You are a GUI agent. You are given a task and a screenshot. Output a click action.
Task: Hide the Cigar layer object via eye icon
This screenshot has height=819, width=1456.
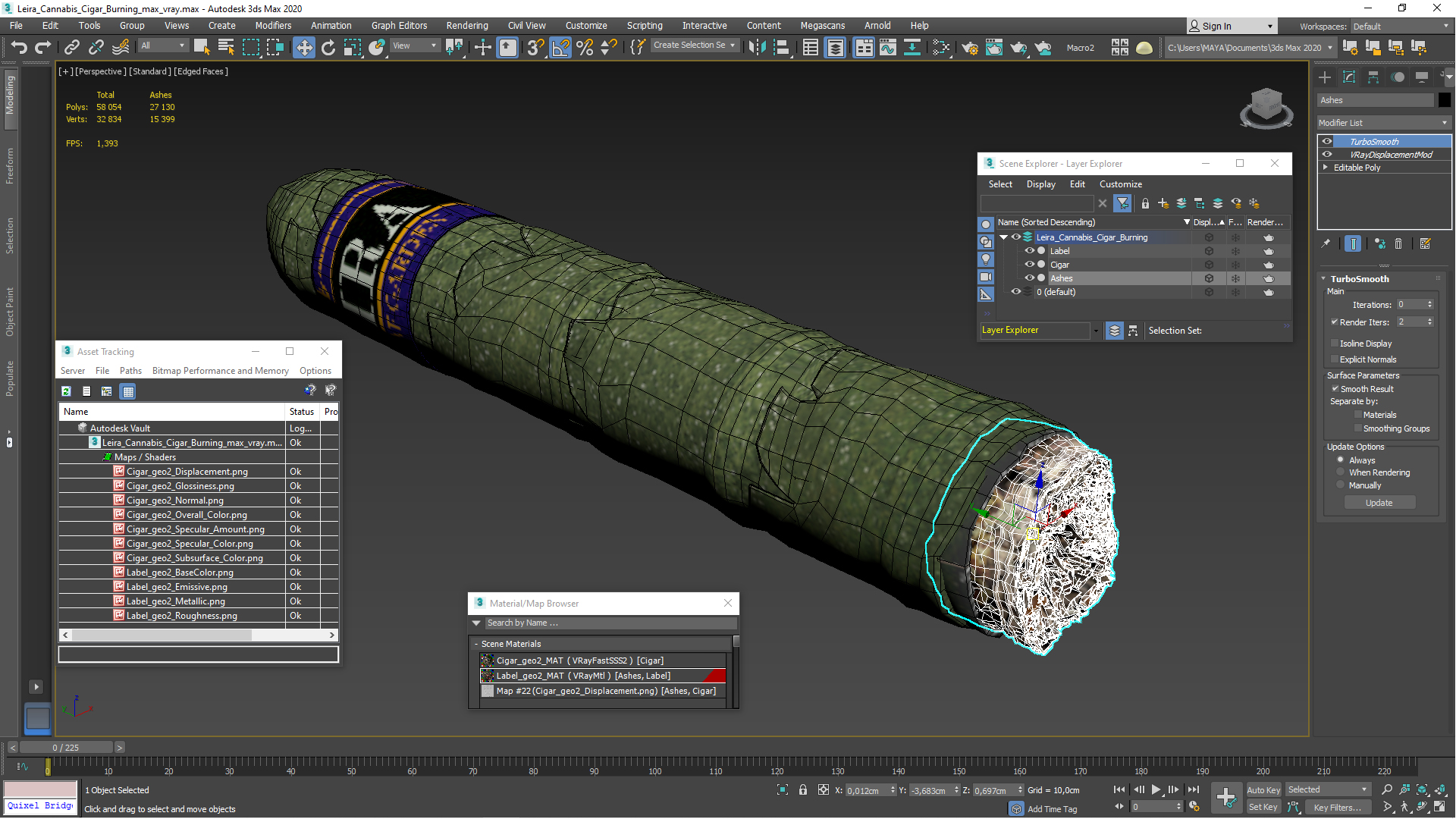[1029, 265]
